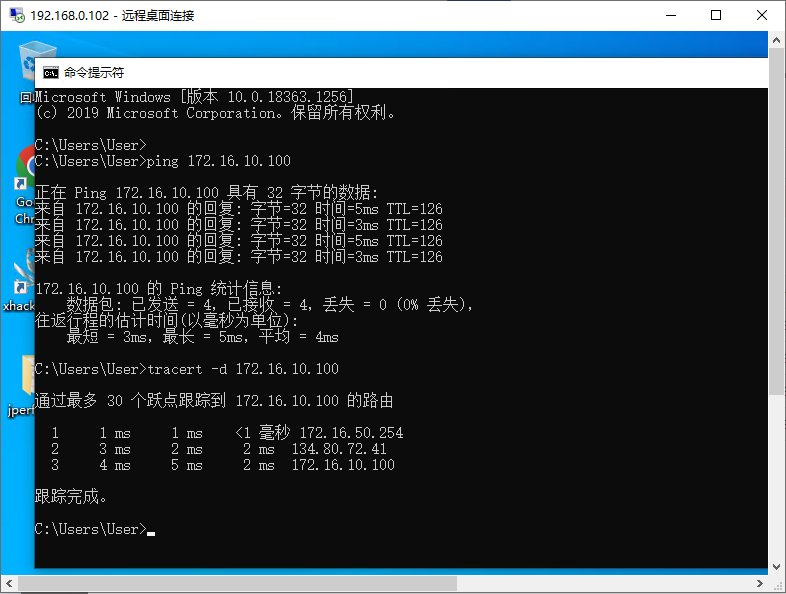Click the Ping 统计信息 heading line
The height and width of the screenshot is (594, 786).
click(158, 288)
